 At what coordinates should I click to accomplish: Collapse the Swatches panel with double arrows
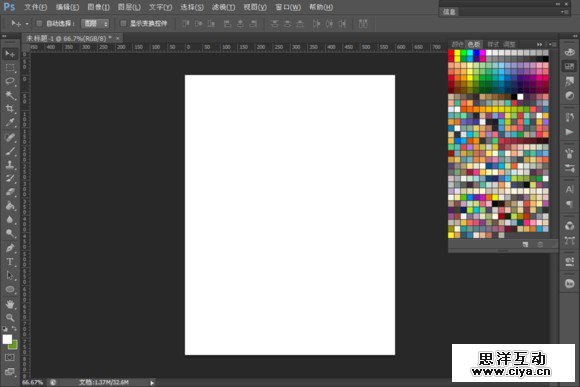pos(540,44)
